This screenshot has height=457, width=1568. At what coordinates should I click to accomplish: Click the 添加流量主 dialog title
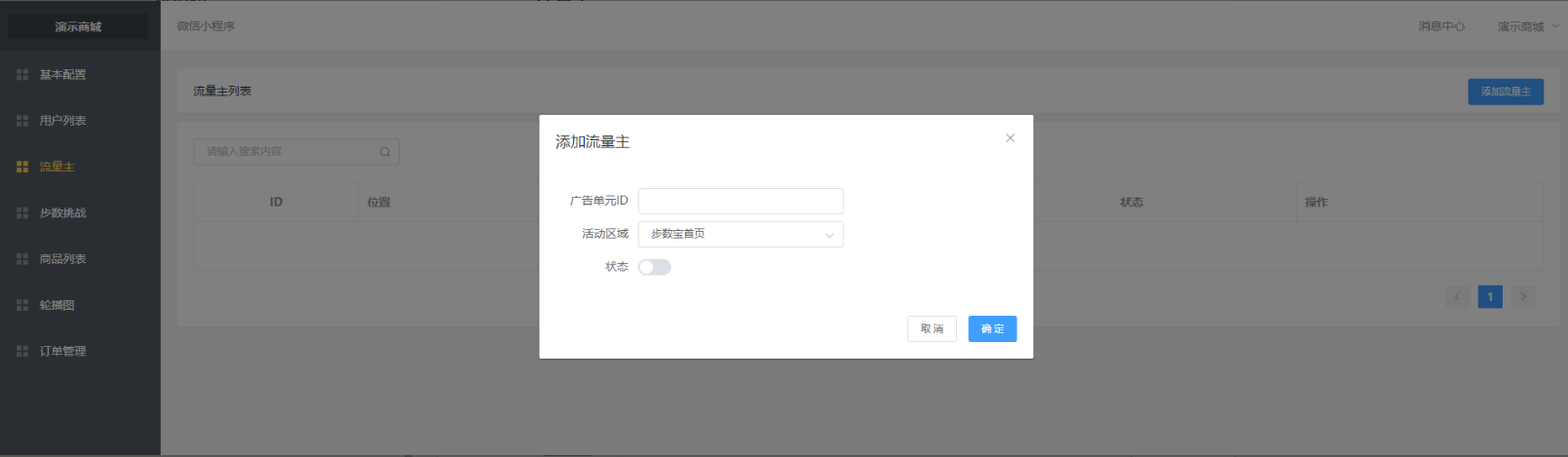click(593, 142)
